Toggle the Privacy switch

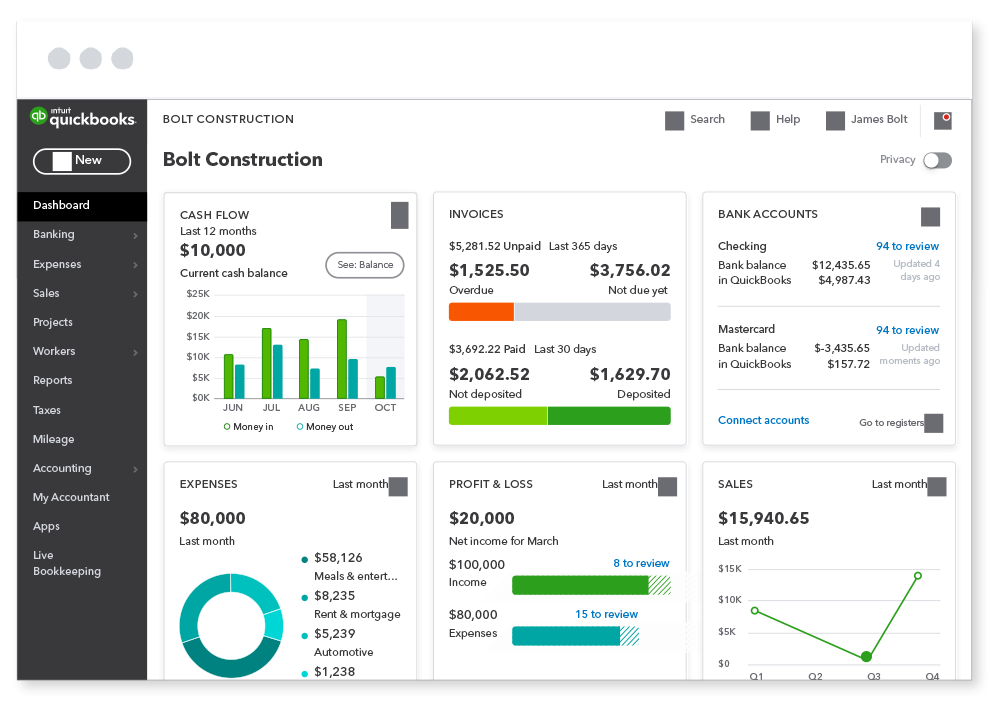(937, 160)
